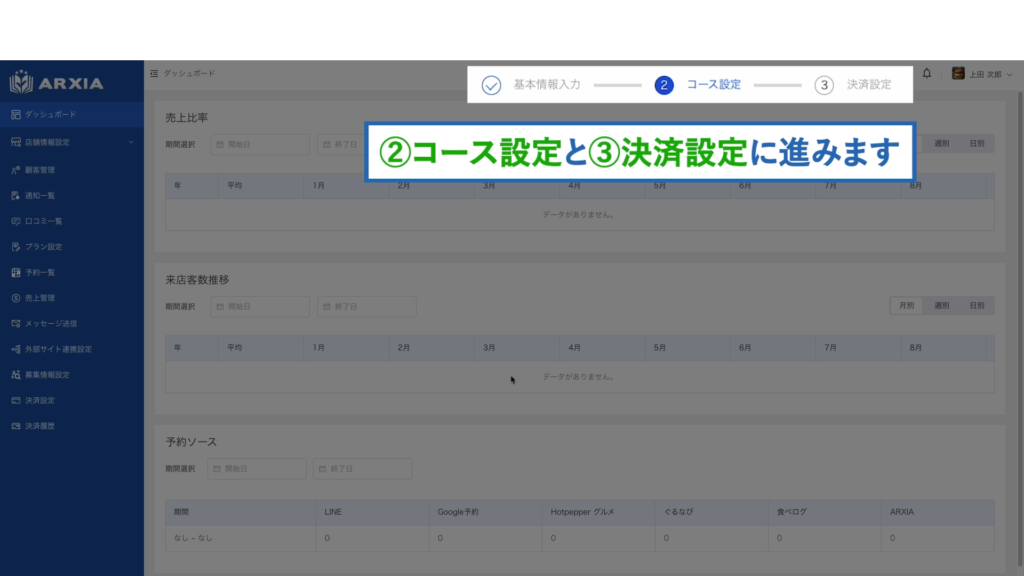Click the 基本情報入力 completed step checkmark
The height and width of the screenshot is (576, 1024).
coord(491,85)
